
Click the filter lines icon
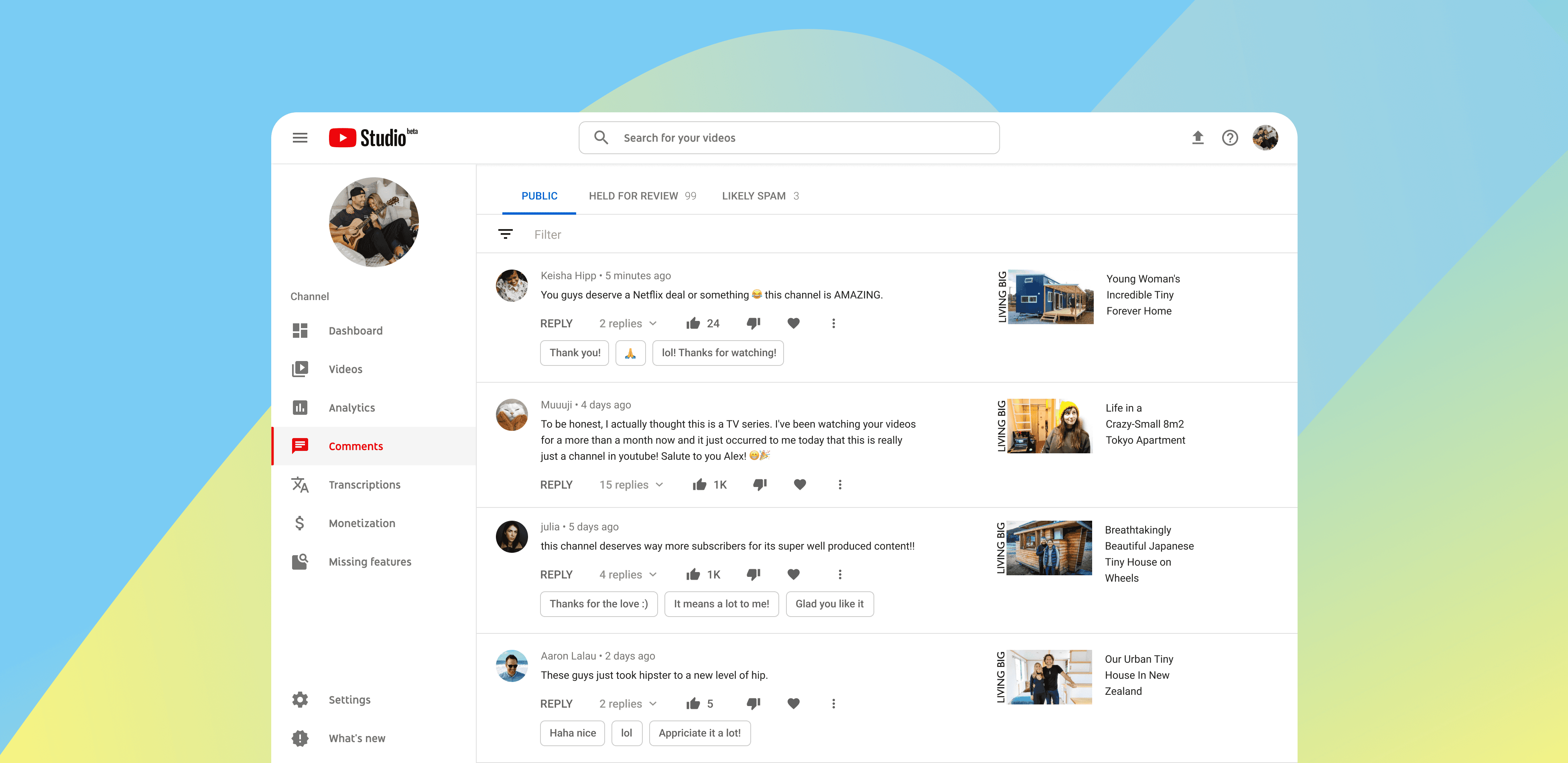point(505,234)
